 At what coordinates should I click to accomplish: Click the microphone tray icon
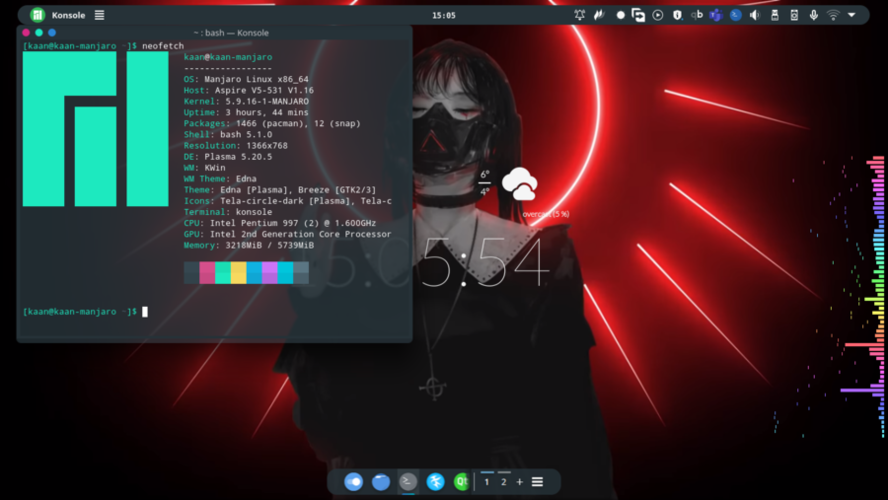click(813, 15)
